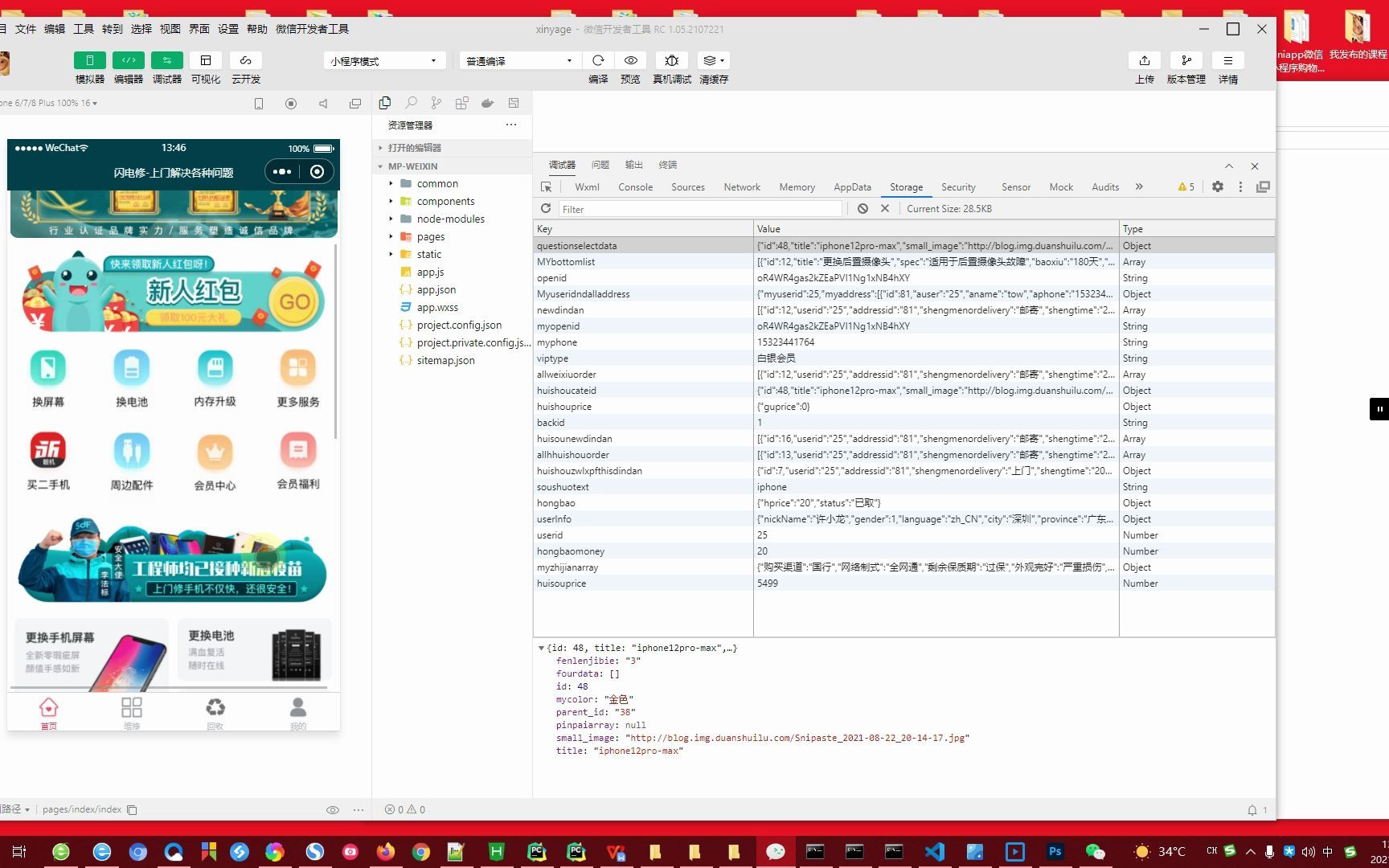1389x868 pixels.
Task: Open the 普通编译 compile mode dropdown
Action: click(x=518, y=60)
